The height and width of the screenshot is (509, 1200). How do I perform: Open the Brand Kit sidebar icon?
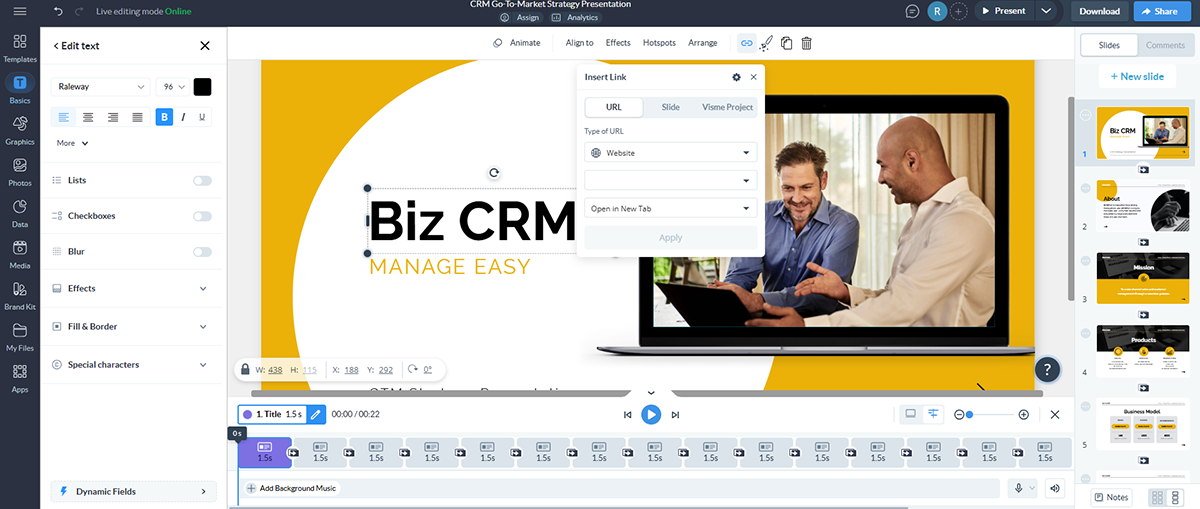(x=20, y=294)
